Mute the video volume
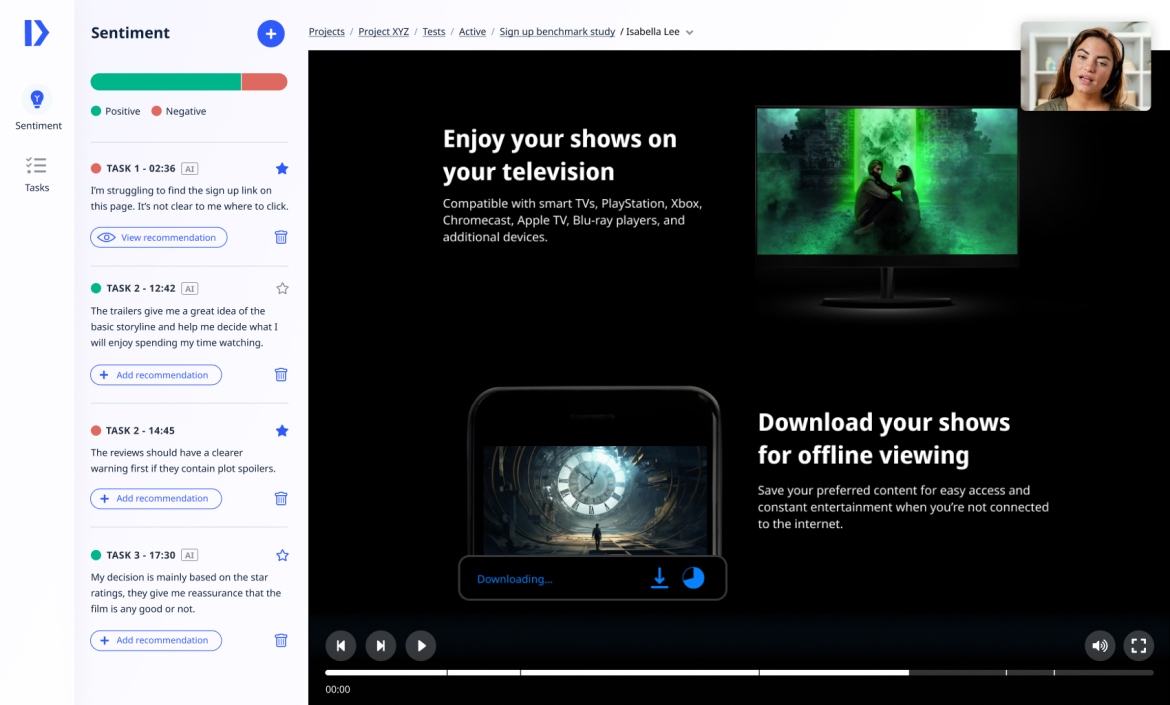Viewport: 1170px width, 705px height. point(1100,645)
